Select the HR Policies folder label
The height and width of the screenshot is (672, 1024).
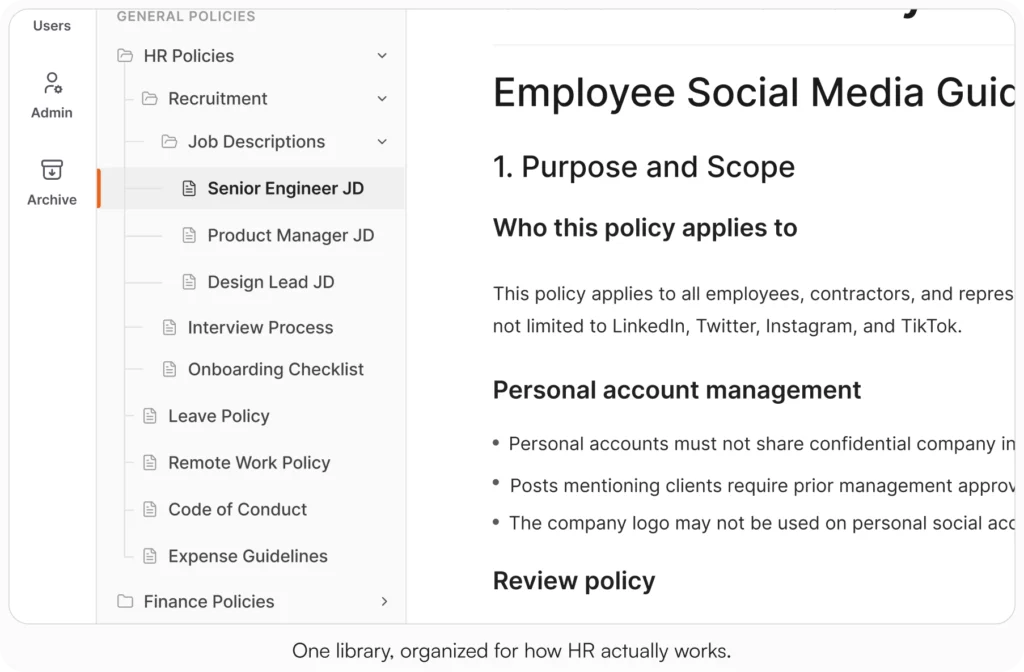click(189, 56)
